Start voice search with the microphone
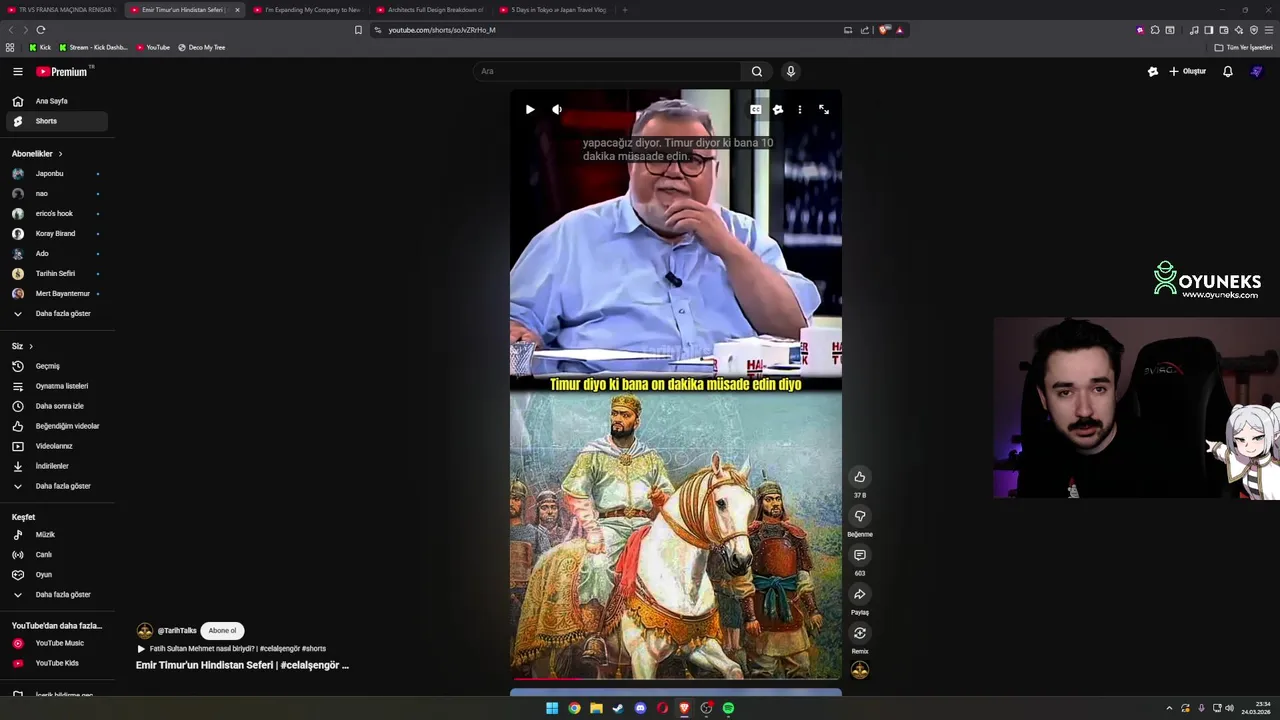 (x=790, y=71)
